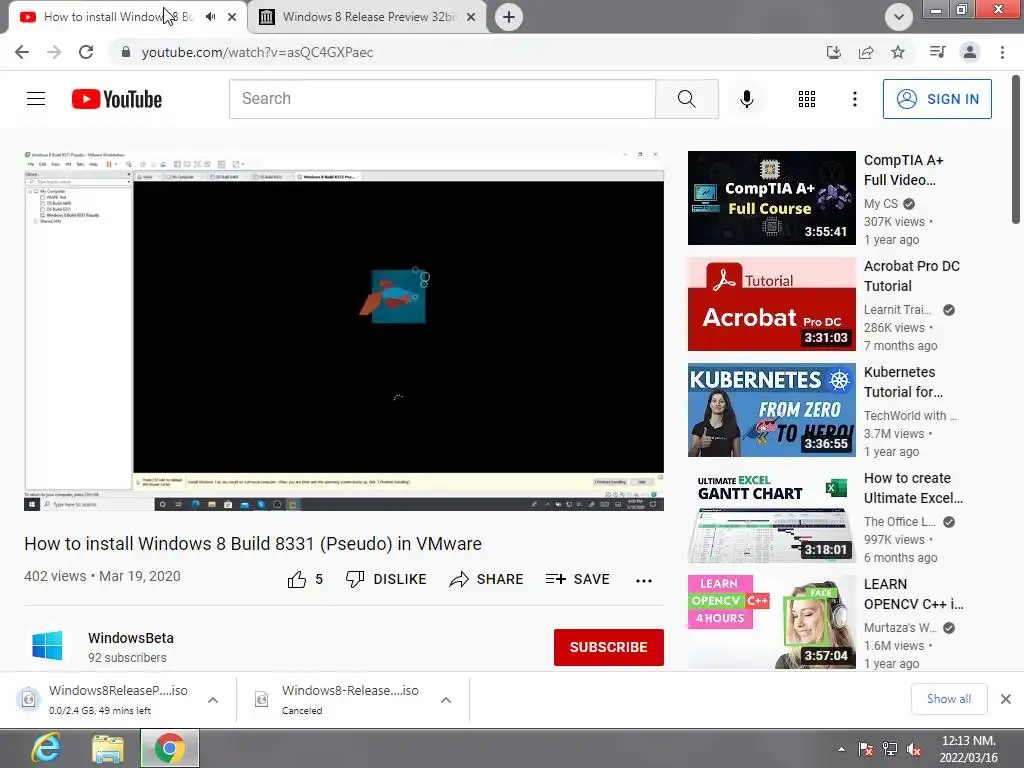Open the Chrome profile avatar
1024x768 pixels.
[970, 52]
